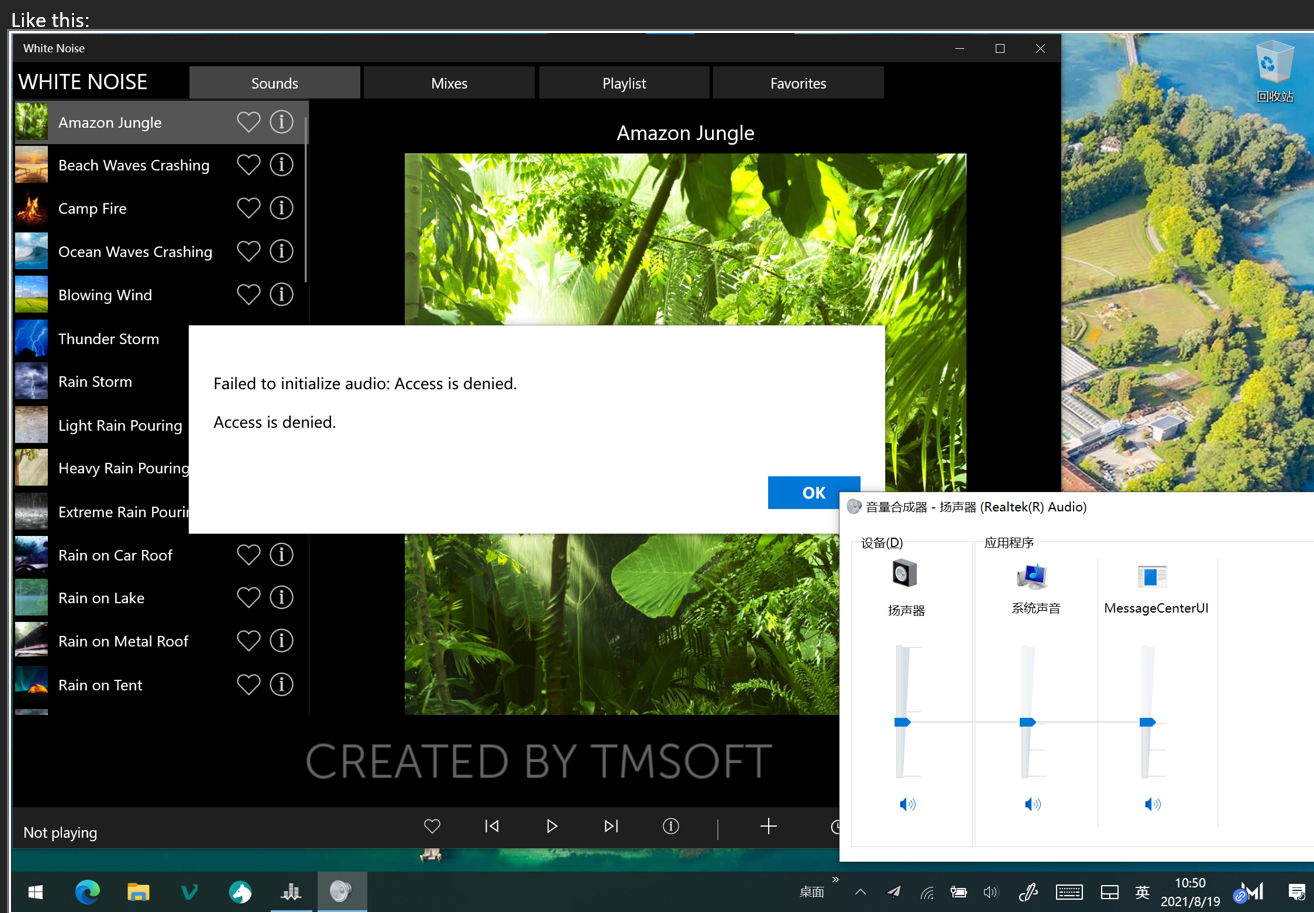Image resolution: width=1314 pixels, height=913 pixels.
Task: Add a new mix with the plus icon
Action: coord(768,826)
